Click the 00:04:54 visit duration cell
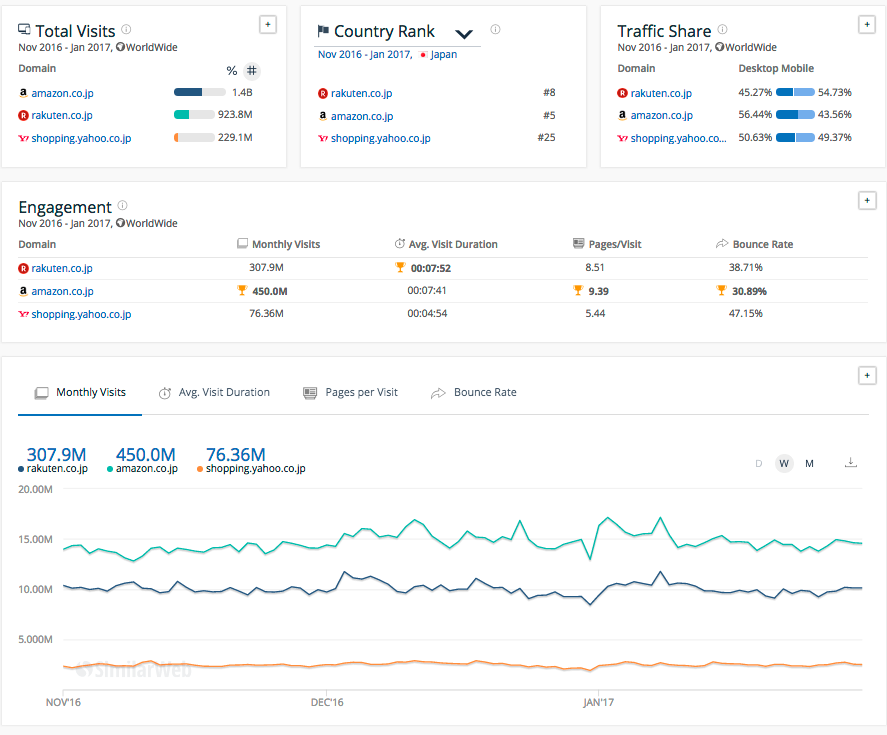The image size is (887, 735). tap(427, 313)
